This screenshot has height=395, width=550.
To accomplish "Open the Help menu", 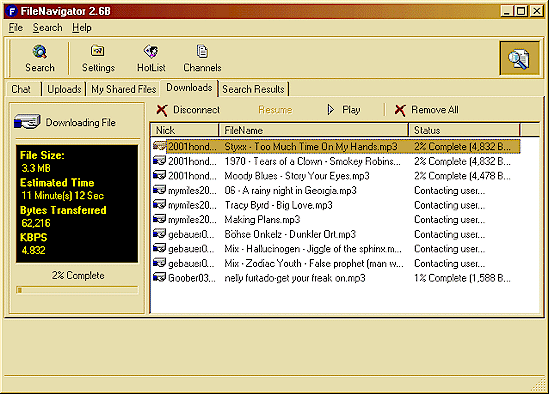I will click(x=82, y=28).
